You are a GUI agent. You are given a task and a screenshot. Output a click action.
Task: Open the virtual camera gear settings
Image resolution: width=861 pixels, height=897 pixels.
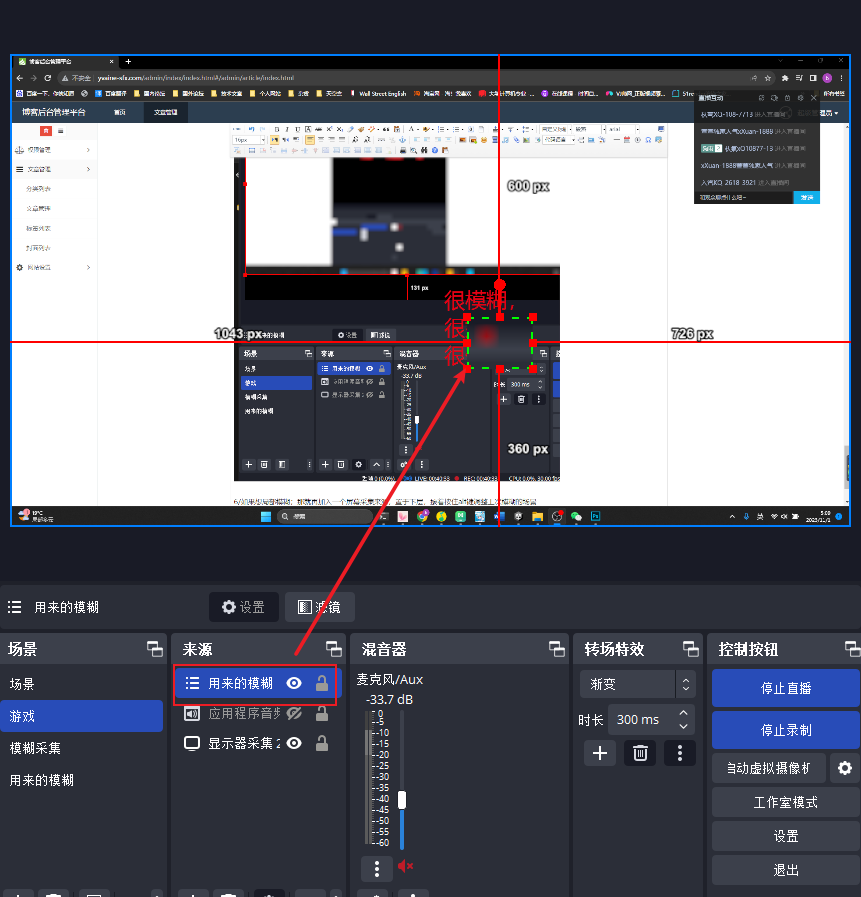click(845, 768)
